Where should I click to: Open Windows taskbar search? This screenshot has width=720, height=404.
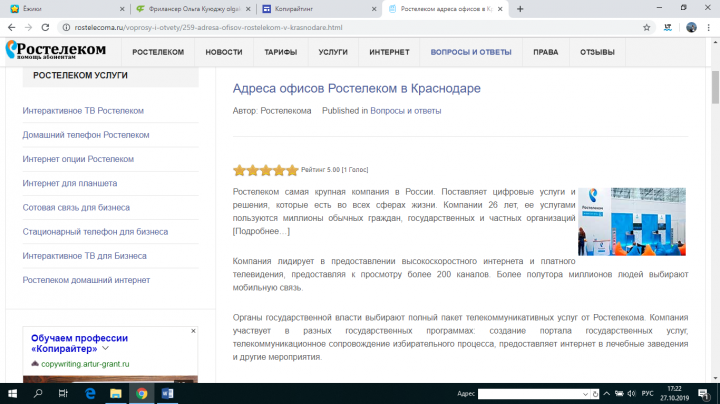point(38,393)
